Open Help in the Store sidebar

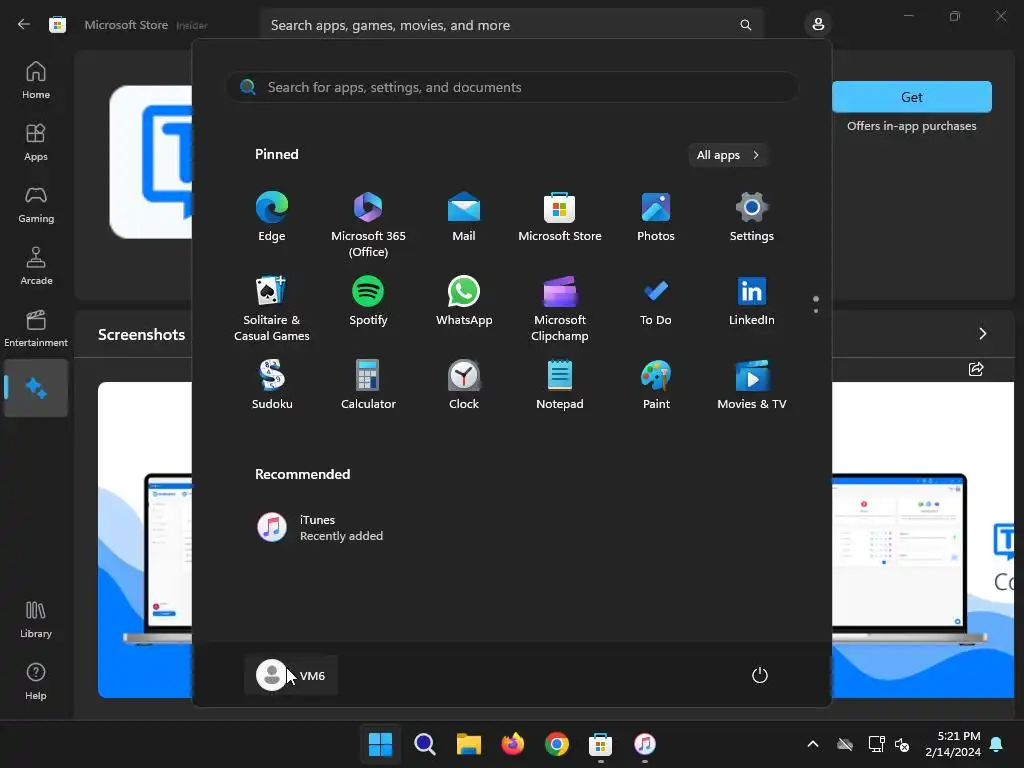tap(36, 681)
